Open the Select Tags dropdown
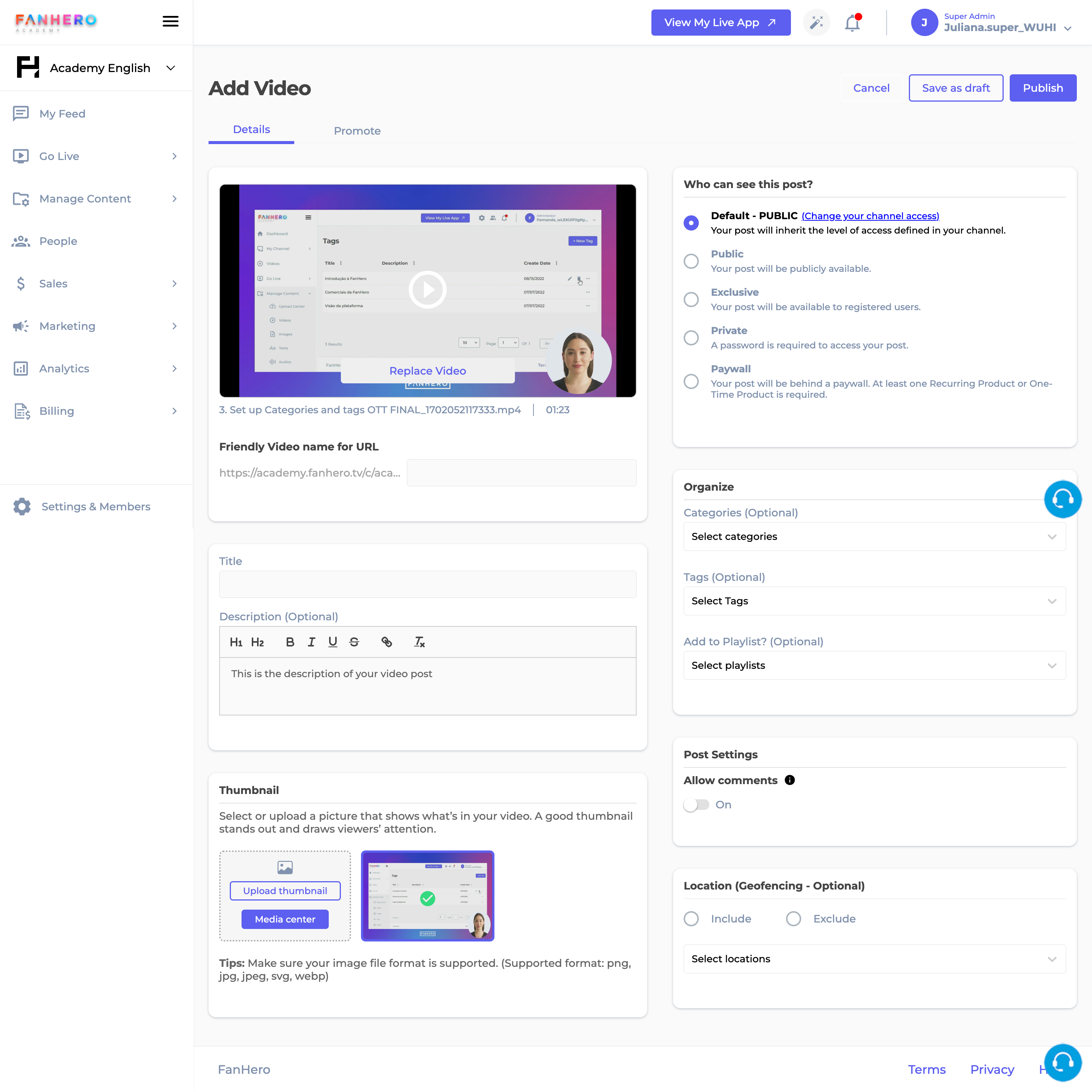This screenshot has height=1092, width=1092. [874, 601]
